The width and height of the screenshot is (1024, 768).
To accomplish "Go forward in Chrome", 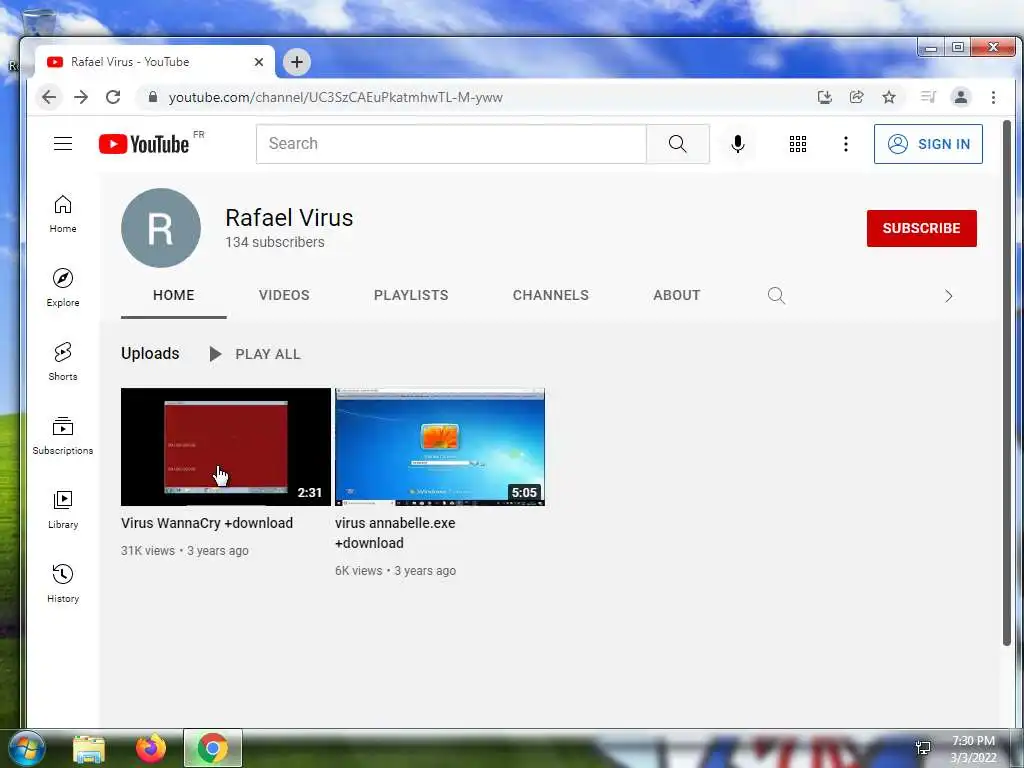I will 81,97.
